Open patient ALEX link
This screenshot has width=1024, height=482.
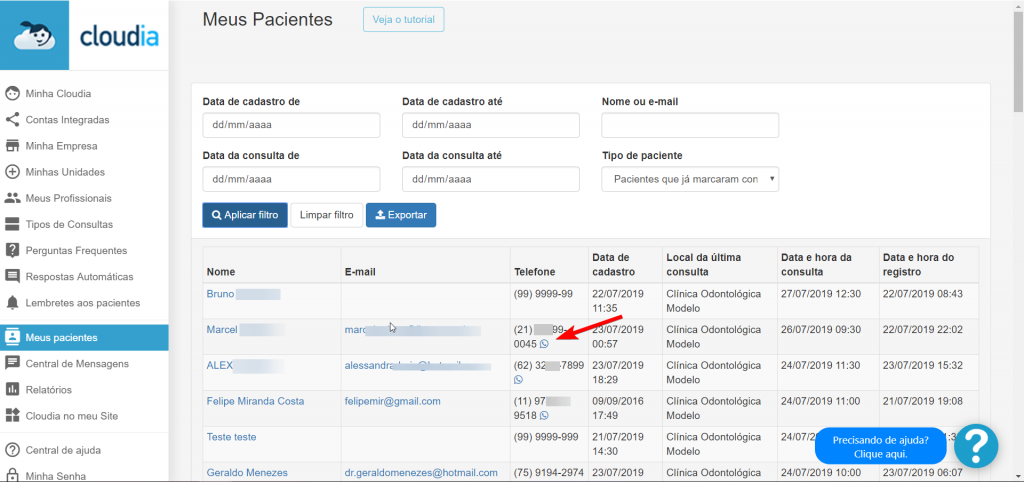tap(219, 365)
